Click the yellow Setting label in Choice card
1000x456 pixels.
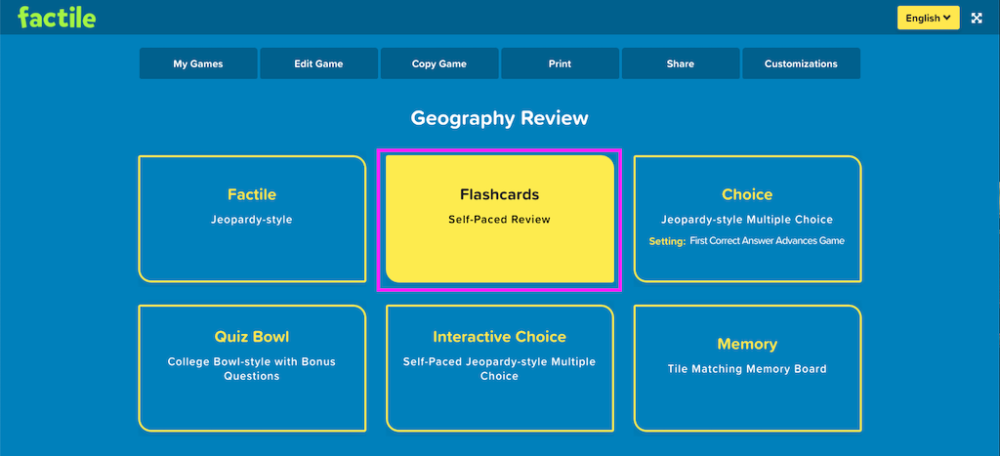[667, 241]
